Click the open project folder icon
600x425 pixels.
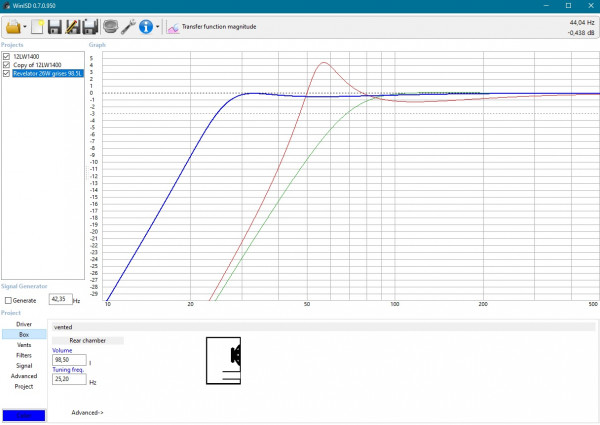(12, 26)
